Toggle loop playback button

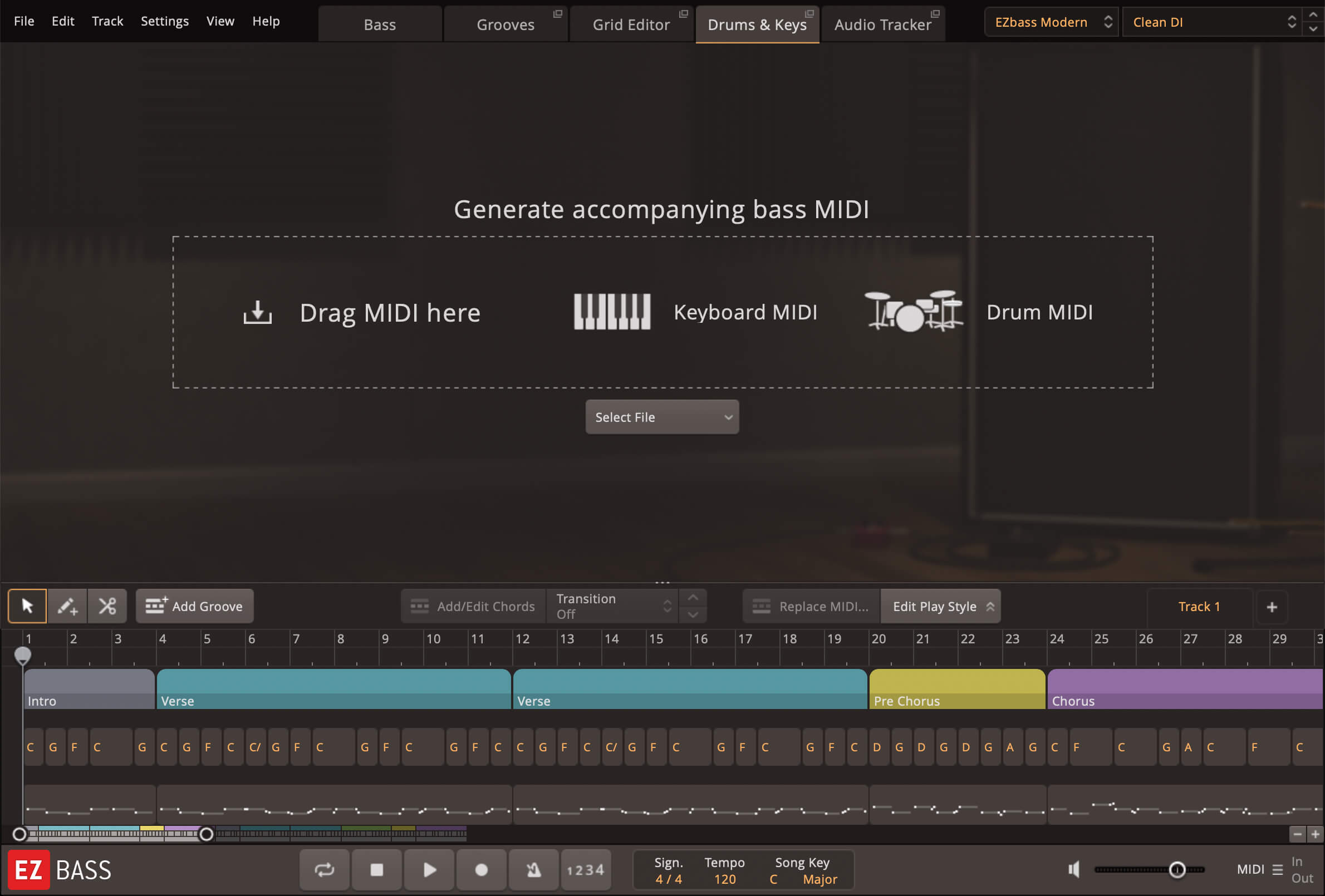click(325, 870)
